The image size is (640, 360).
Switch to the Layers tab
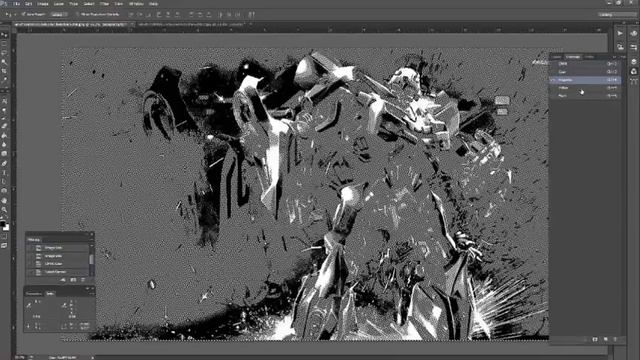[x=556, y=57]
